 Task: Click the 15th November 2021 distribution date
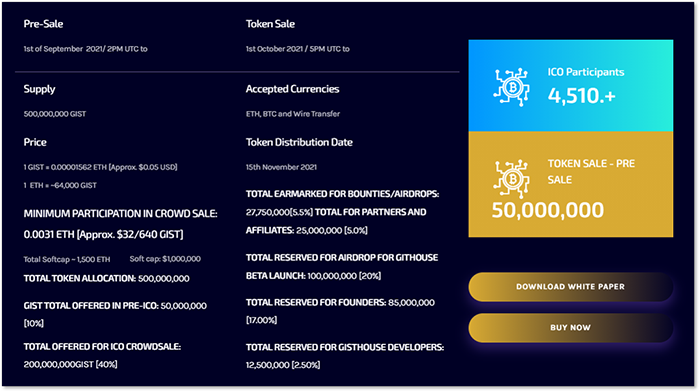click(x=281, y=167)
